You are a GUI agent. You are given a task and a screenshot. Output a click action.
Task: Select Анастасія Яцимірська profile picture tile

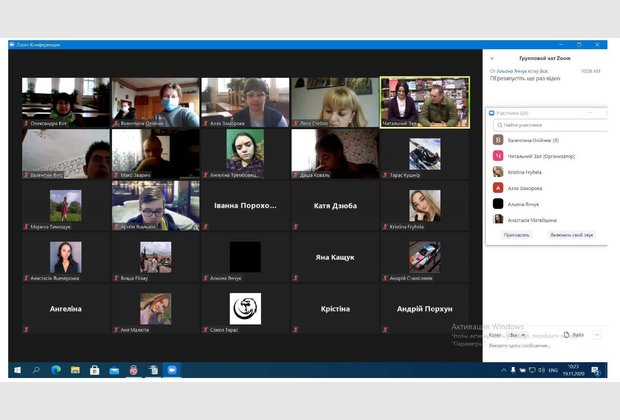click(x=66, y=257)
